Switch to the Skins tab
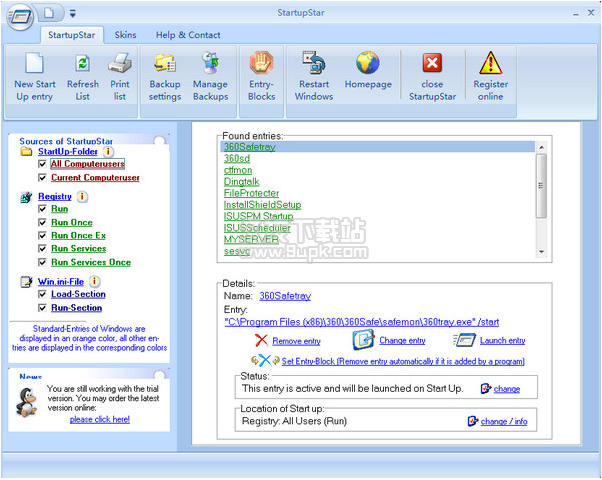The height and width of the screenshot is (480, 602). [x=125, y=35]
